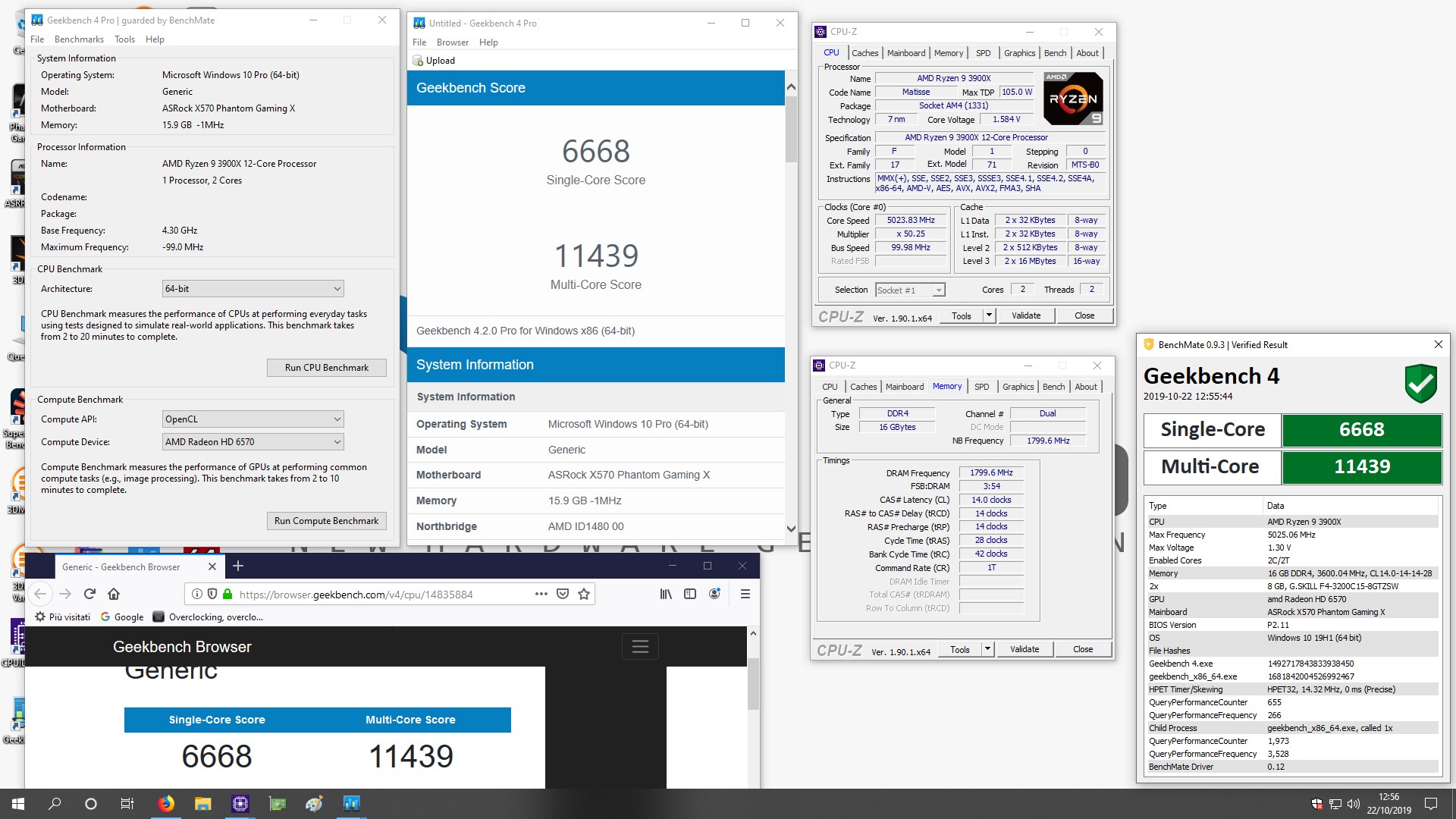Switch to CPU-Z in the taskbar
This screenshot has width=1456, height=819.
click(x=240, y=804)
